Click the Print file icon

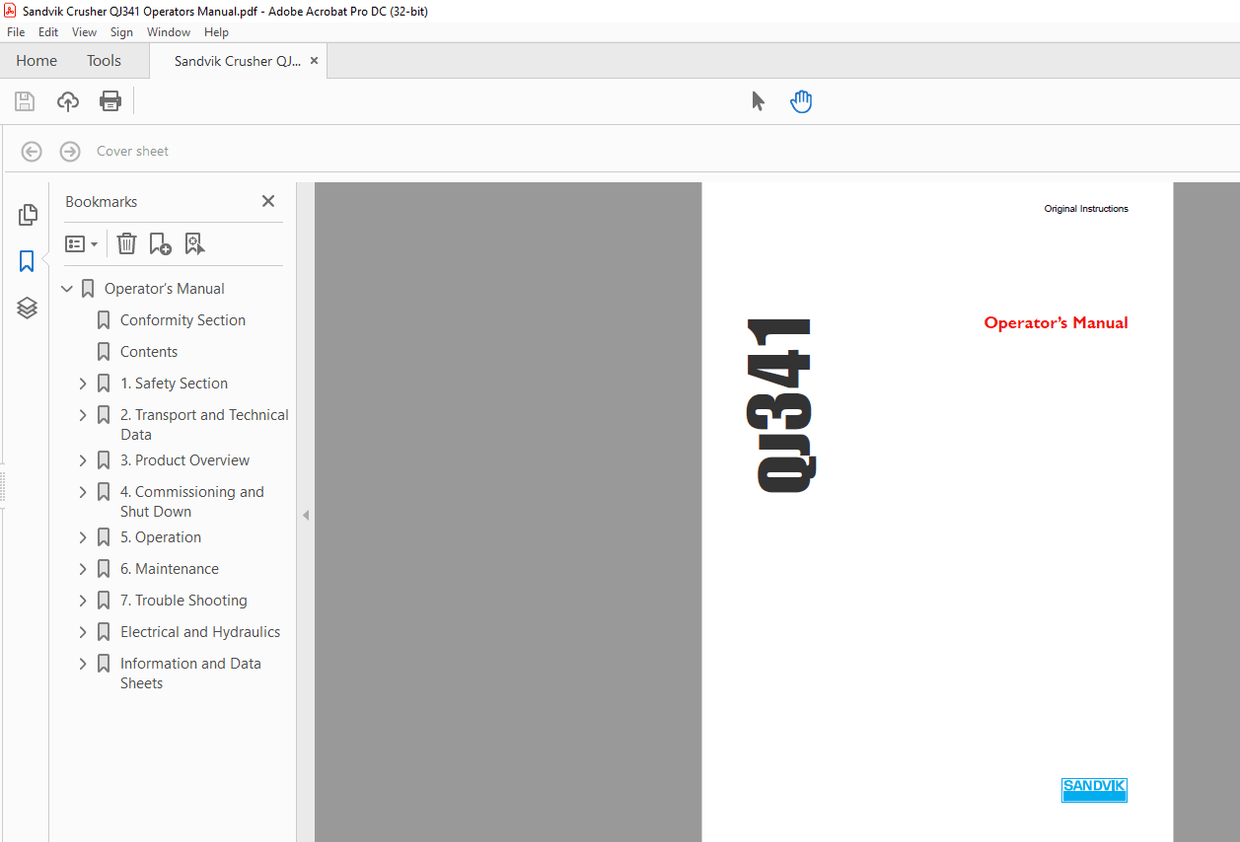[110, 101]
